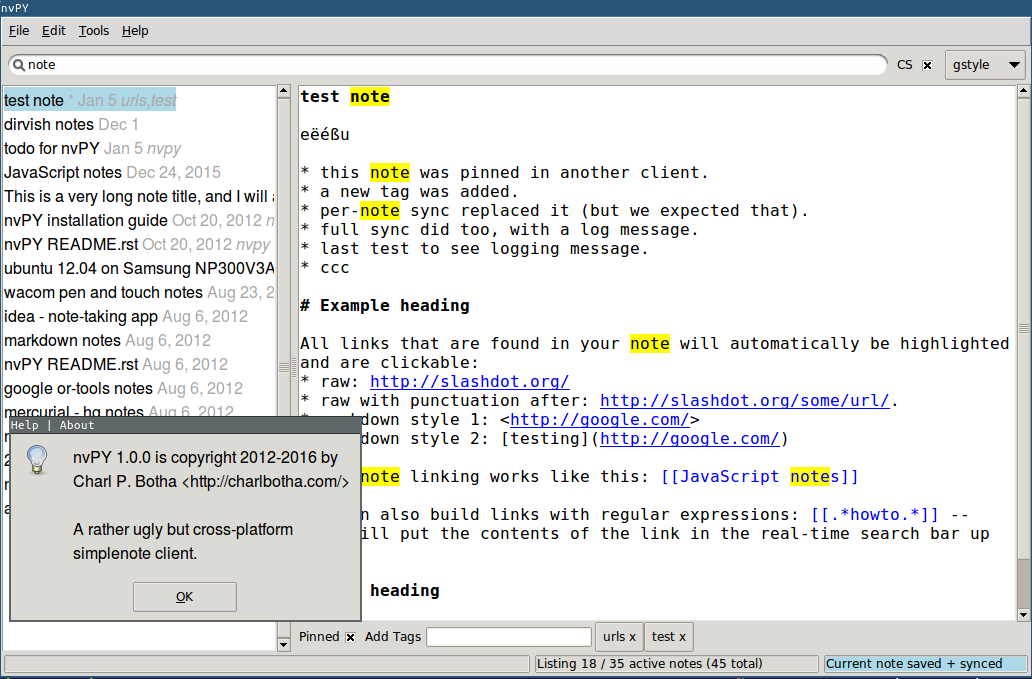Viewport: 1032px width, 679px height.
Task: Follow the [[JavaScript notes]] note link
Action: tap(760, 477)
